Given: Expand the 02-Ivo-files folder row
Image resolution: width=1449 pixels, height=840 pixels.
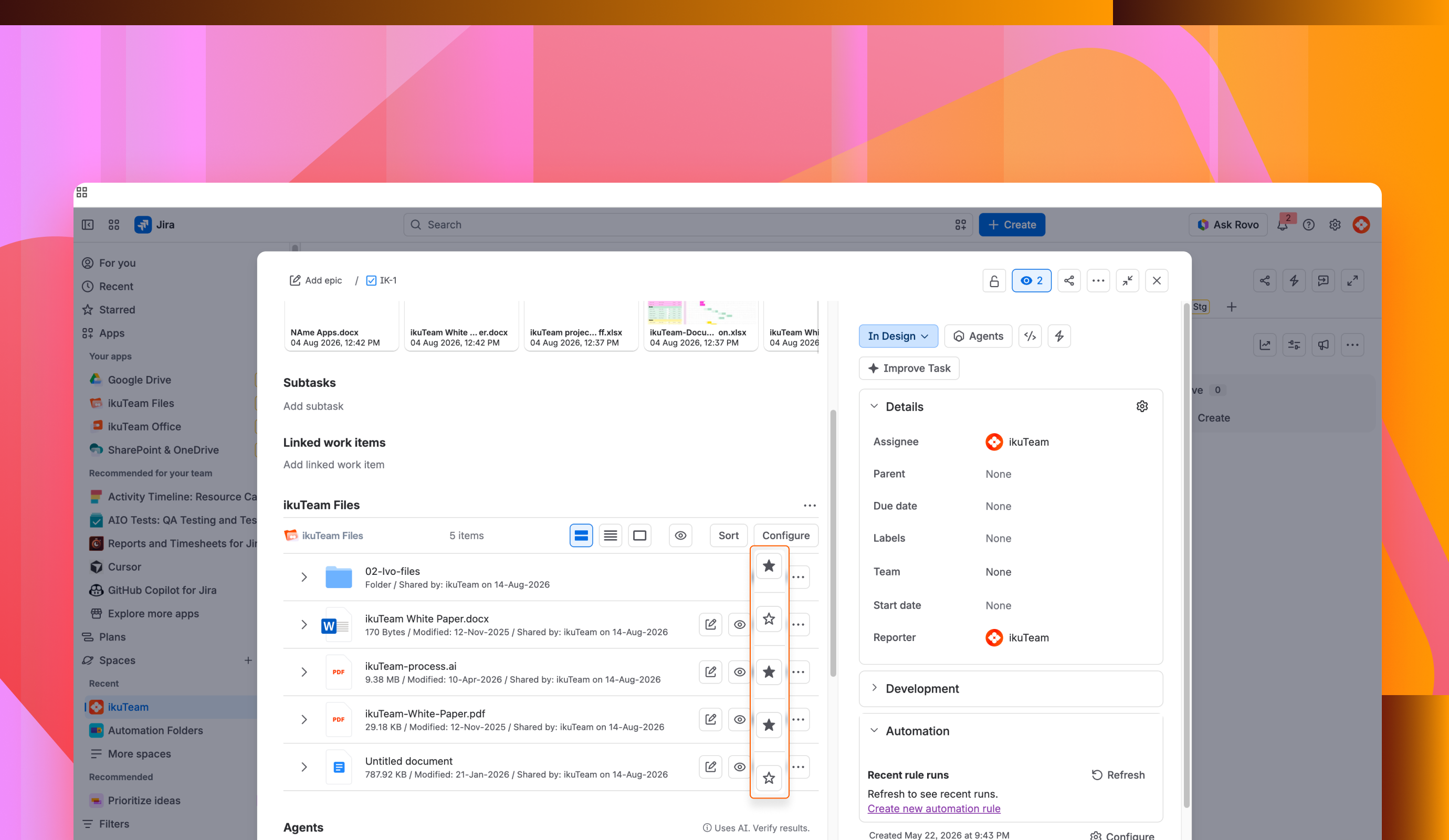Looking at the screenshot, I should pyautogui.click(x=304, y=576).
